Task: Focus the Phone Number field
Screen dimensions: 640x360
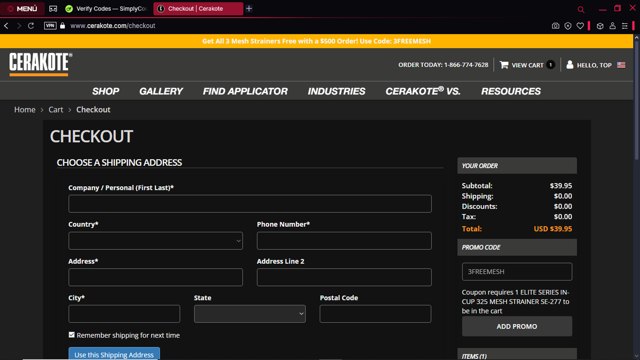Action: (x=344, y=240)
